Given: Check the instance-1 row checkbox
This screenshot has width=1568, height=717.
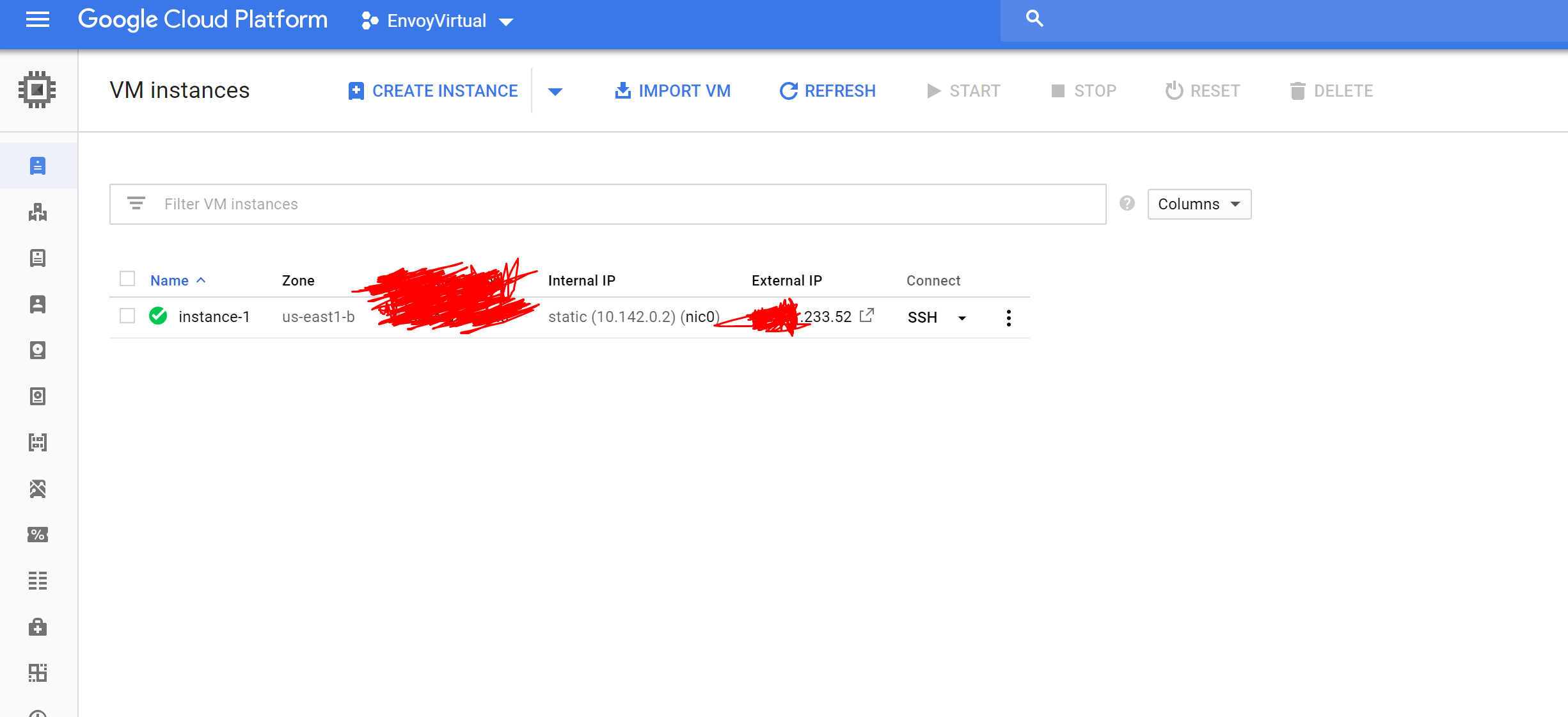Looking at the screenshot, I should (x=127, y=316).
